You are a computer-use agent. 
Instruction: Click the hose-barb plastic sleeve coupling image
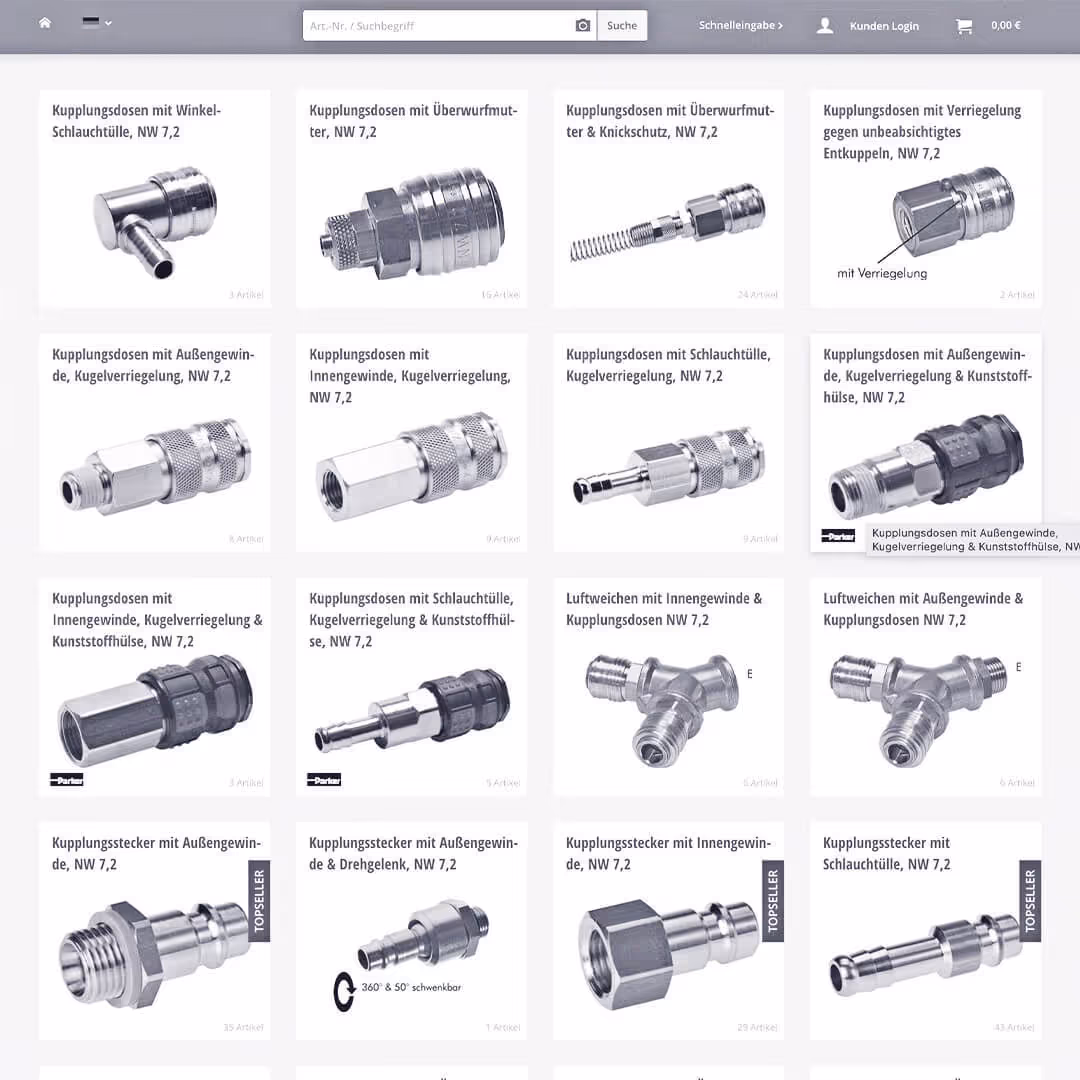point(412,711)
